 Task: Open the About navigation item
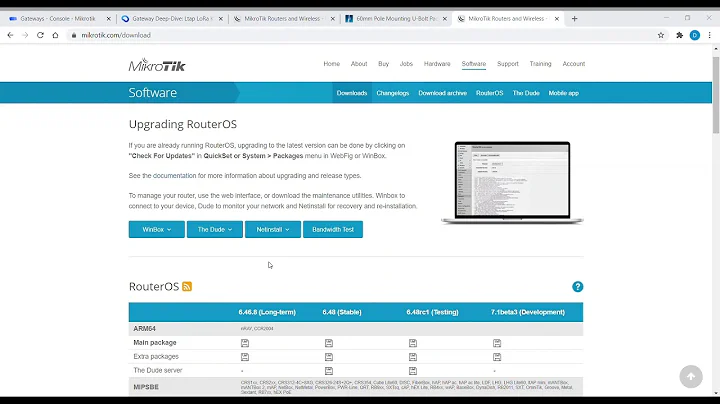coord(359,64)
